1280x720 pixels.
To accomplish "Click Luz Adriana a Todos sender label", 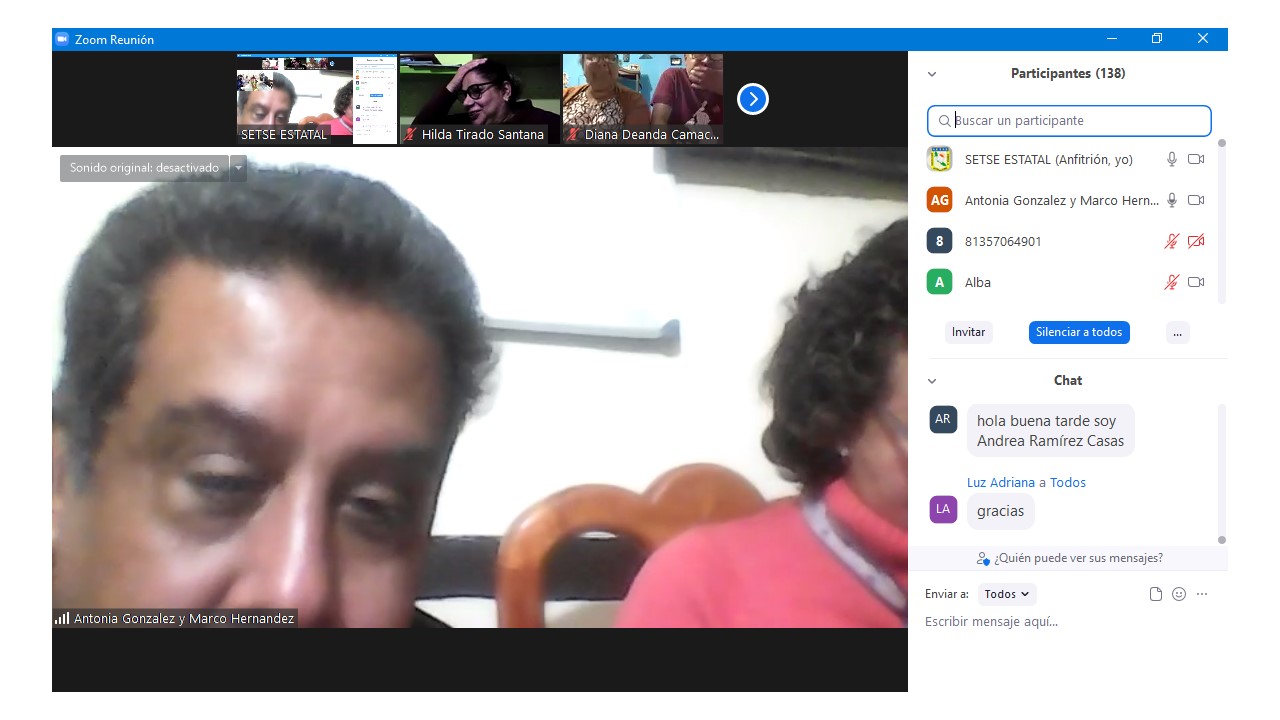I will 1026,482.
